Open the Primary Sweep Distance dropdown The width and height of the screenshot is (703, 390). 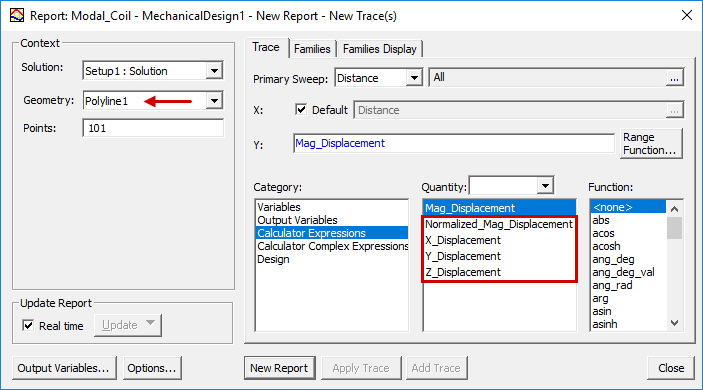[414, 78]
